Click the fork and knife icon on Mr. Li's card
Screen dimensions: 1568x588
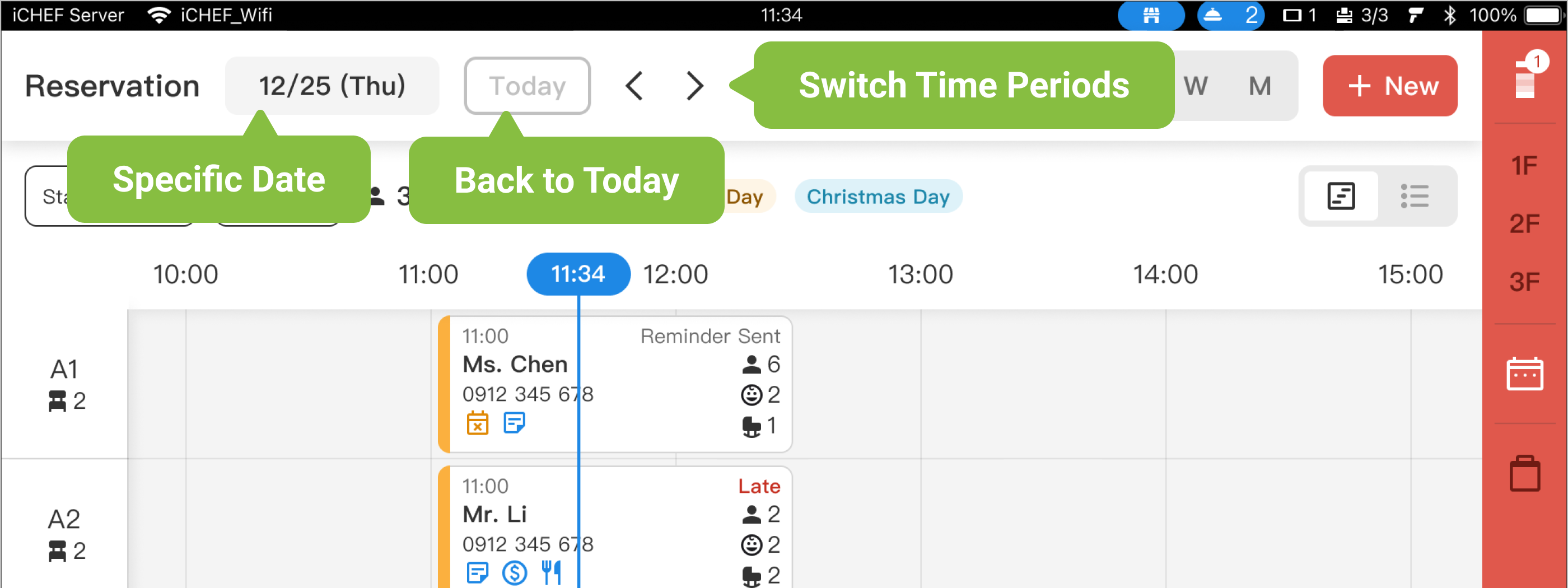(x=552, y=572)
